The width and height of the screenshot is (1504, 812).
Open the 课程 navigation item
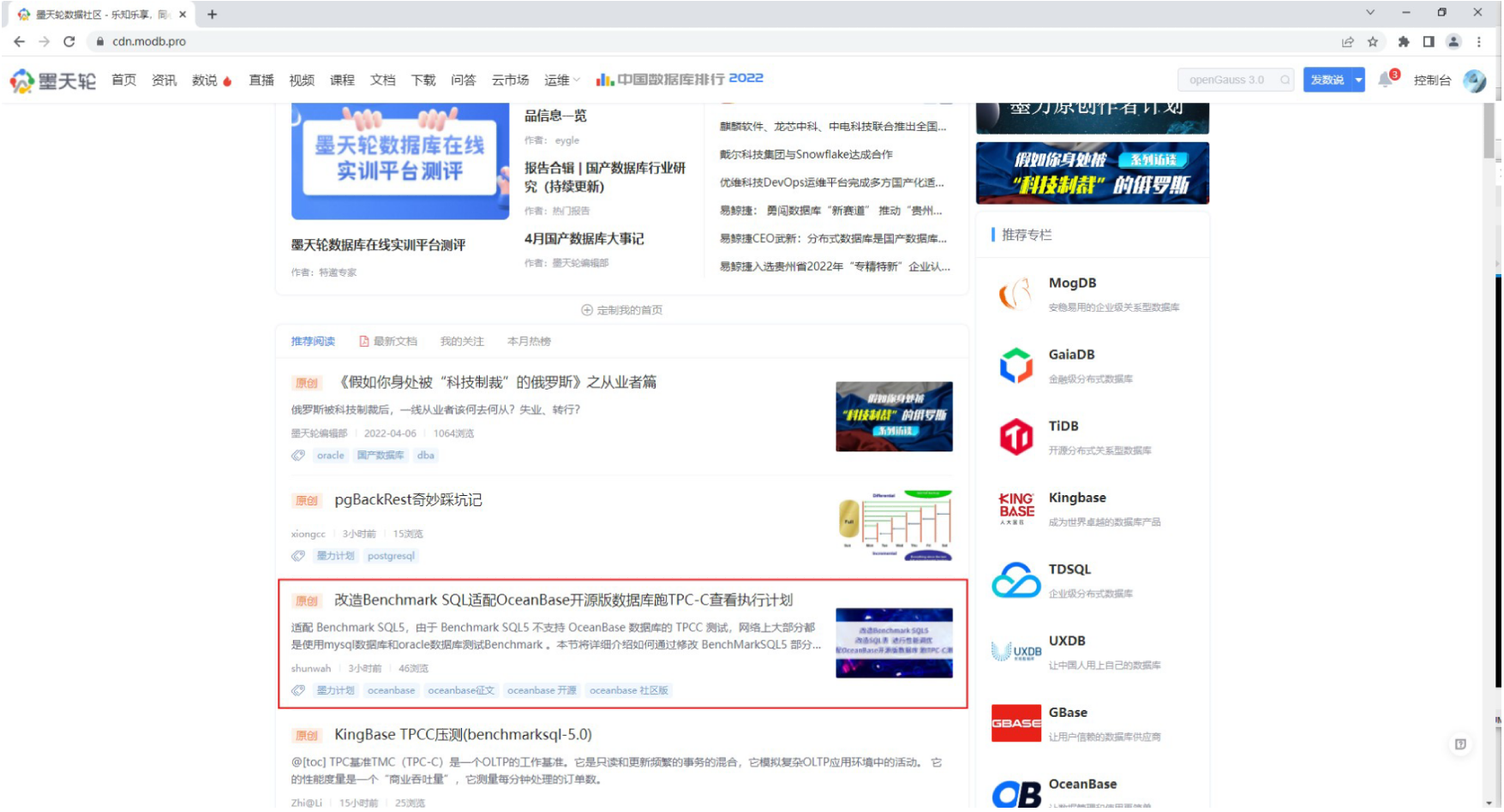click(x=342, y=80)
